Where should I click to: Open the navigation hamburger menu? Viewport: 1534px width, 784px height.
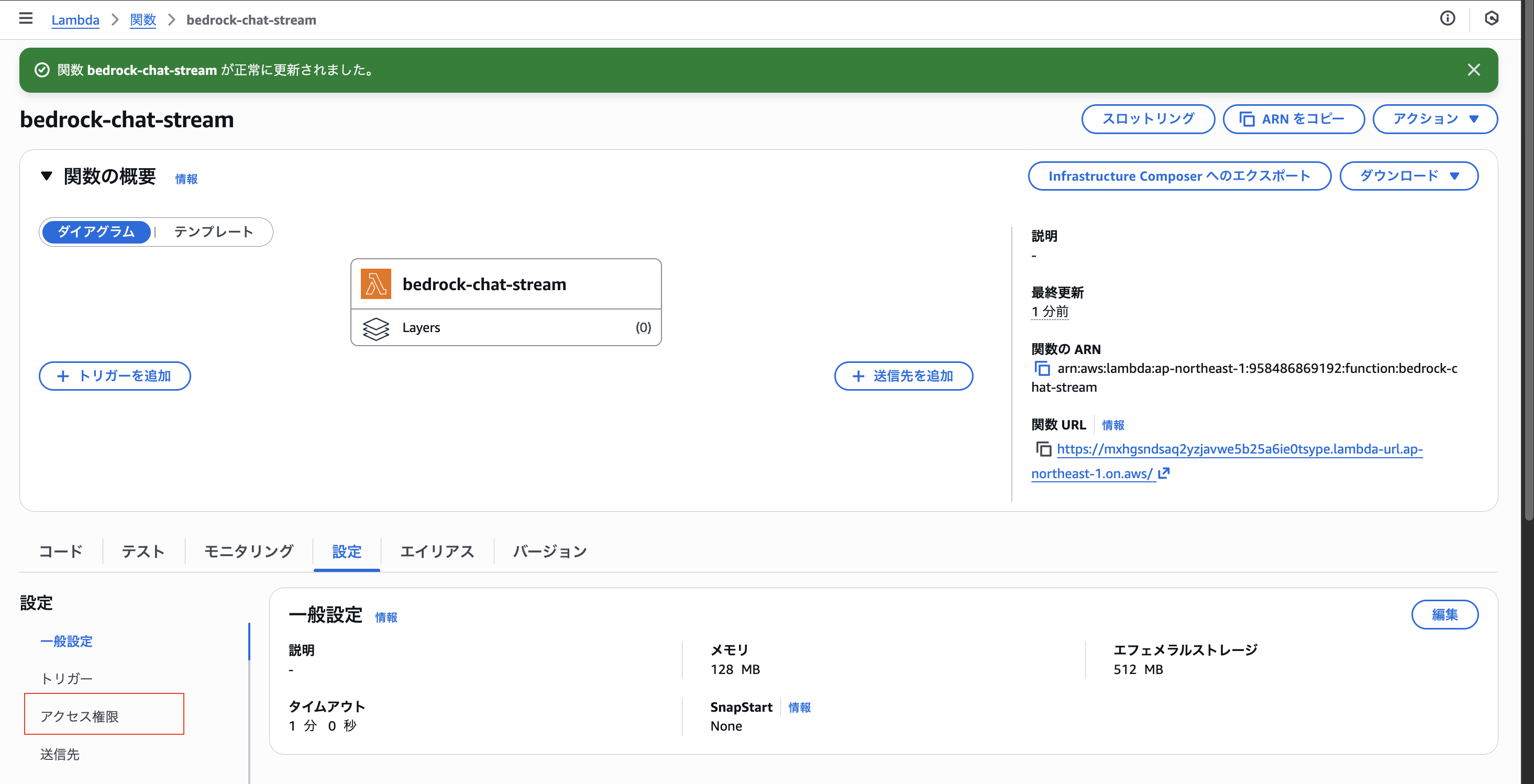point(25,18)
